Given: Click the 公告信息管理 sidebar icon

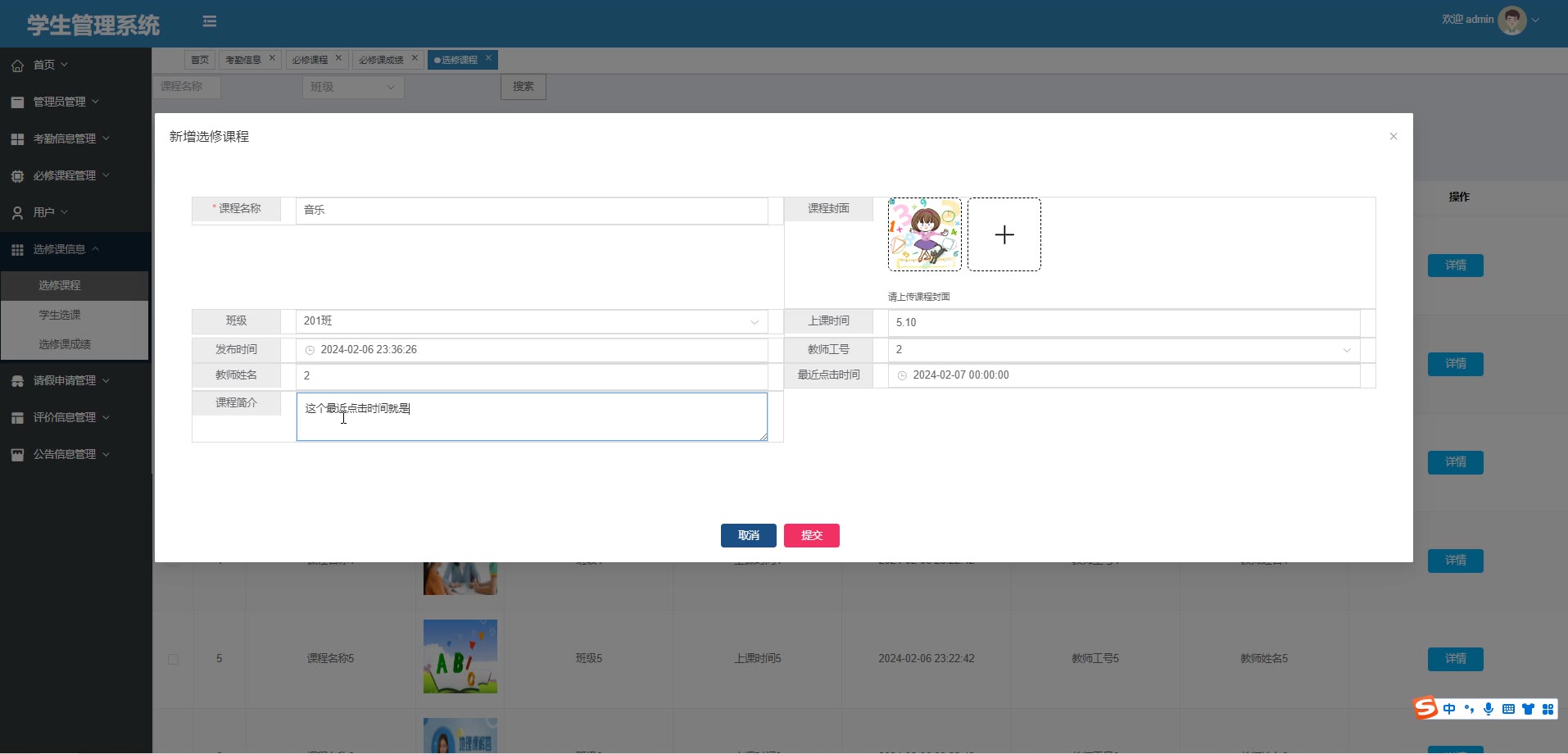Looking at the screenshot, I should point(17,455).
